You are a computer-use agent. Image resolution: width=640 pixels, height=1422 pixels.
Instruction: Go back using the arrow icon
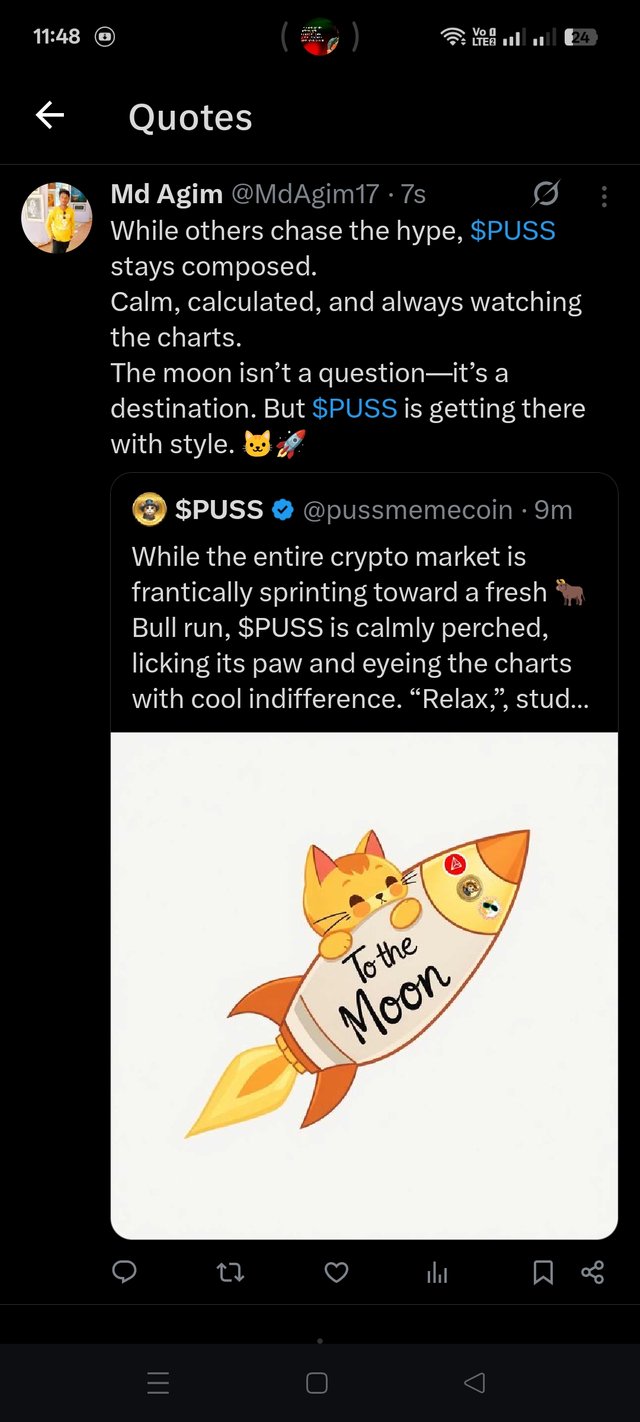click(x=50, y=117)
